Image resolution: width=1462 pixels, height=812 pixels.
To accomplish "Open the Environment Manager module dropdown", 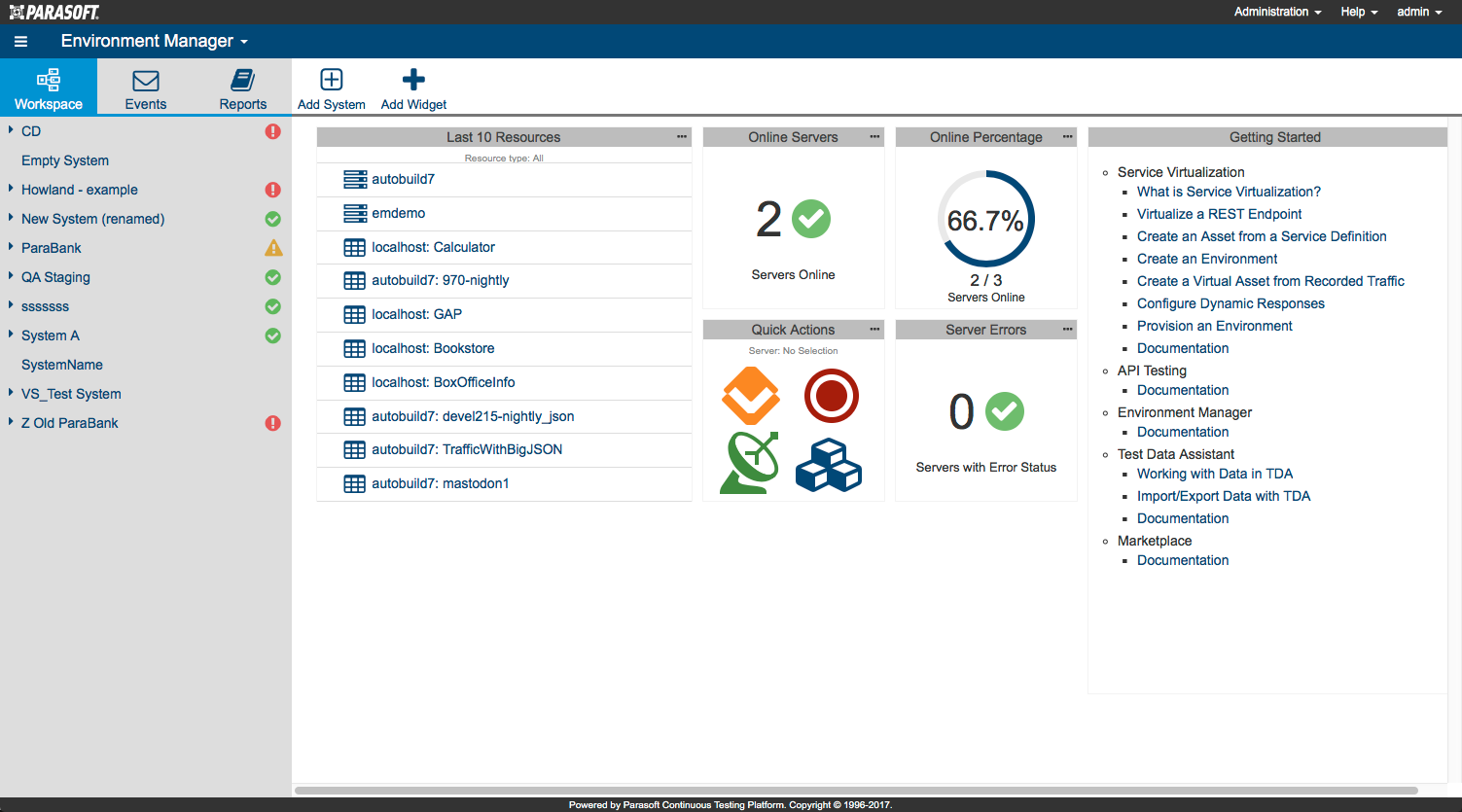I will [x=155, y=41].
